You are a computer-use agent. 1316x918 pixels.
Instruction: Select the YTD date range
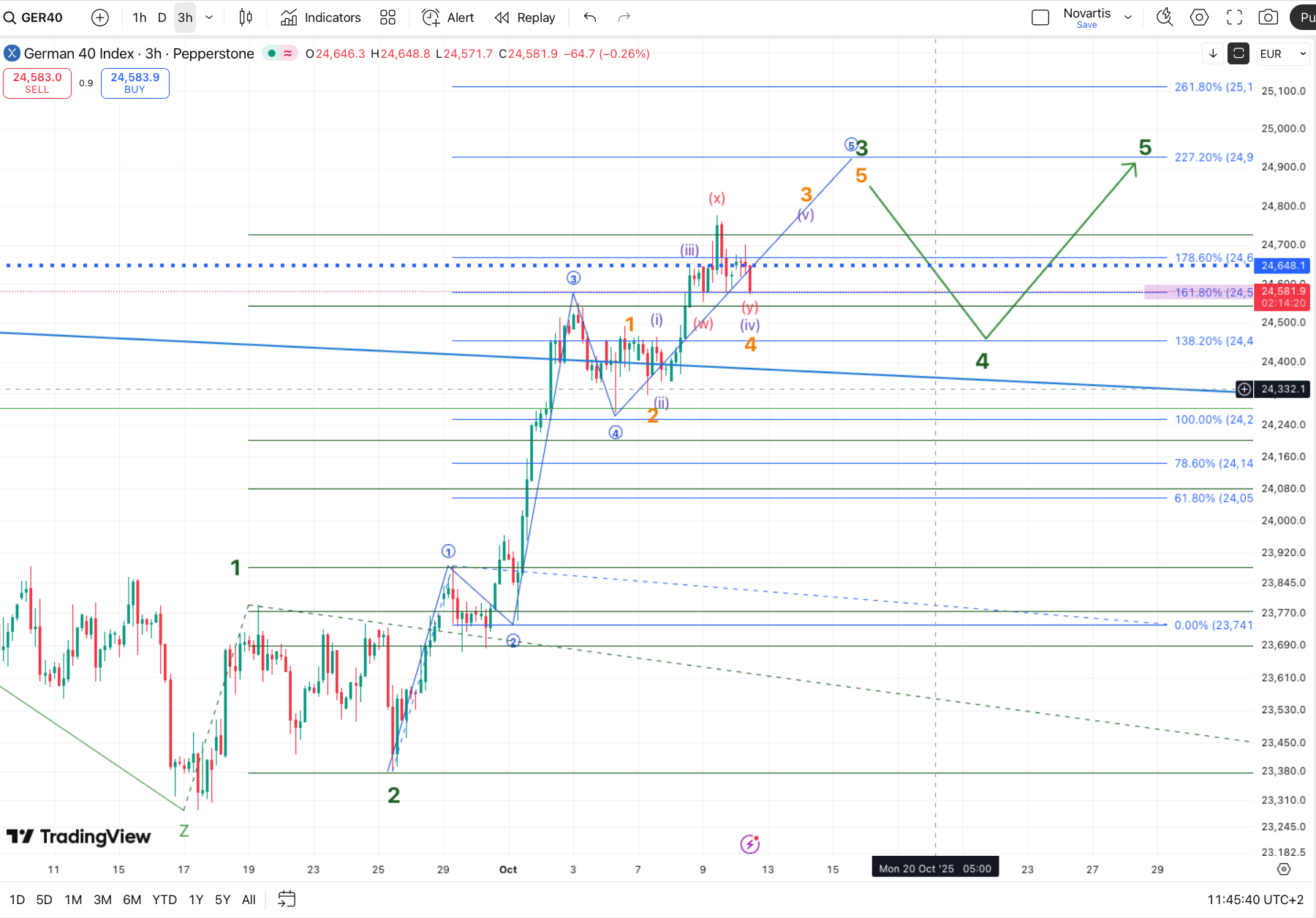click(164, 900)
